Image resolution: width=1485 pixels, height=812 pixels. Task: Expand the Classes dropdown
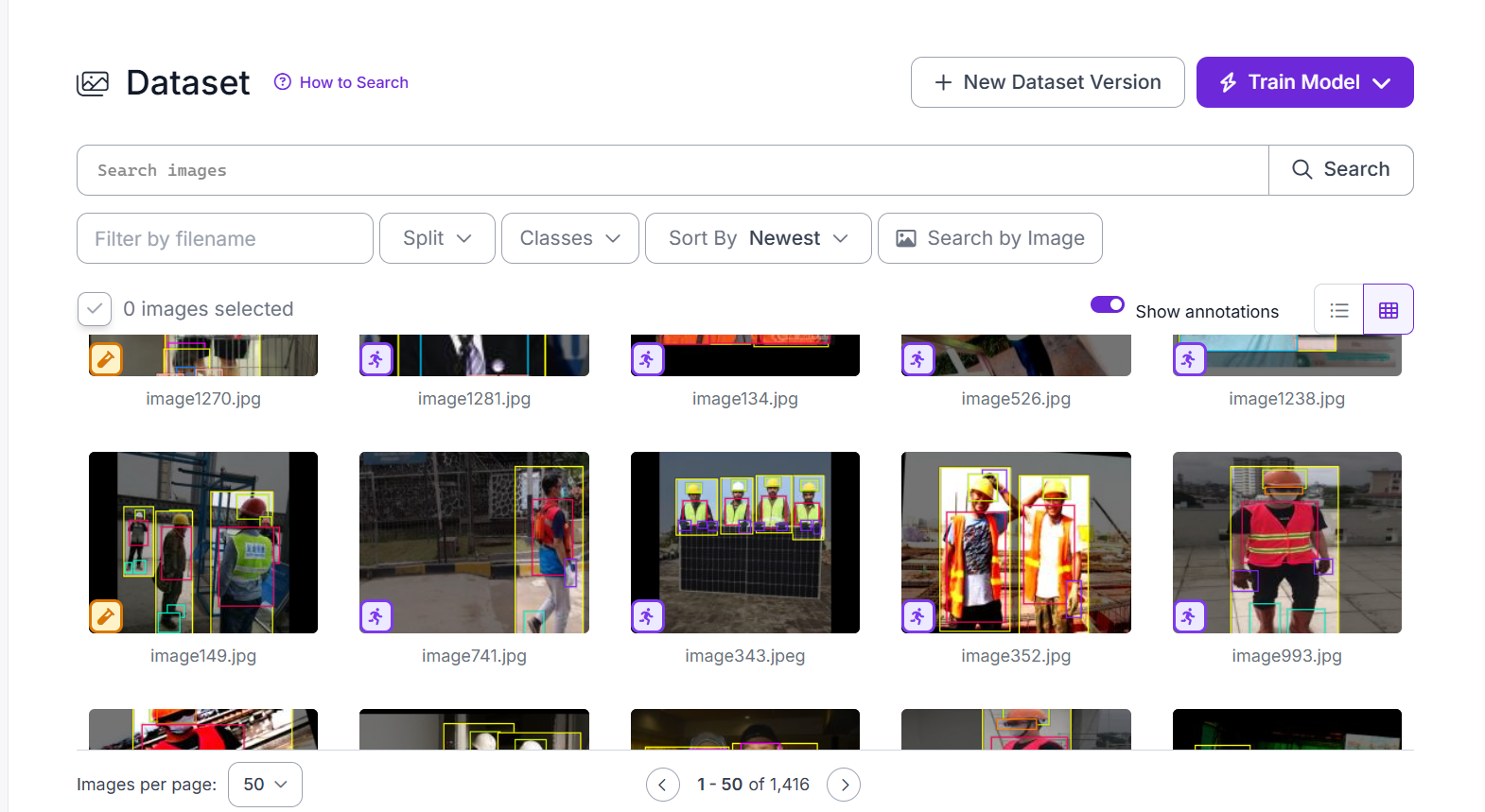(569, 238)
